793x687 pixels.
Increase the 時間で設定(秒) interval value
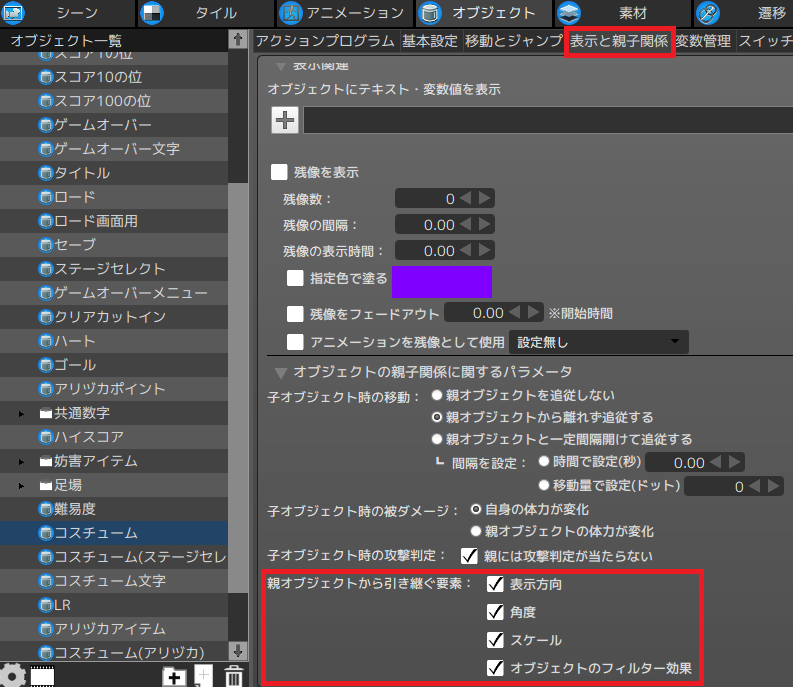pyautogui.click(x=735, y=462)
